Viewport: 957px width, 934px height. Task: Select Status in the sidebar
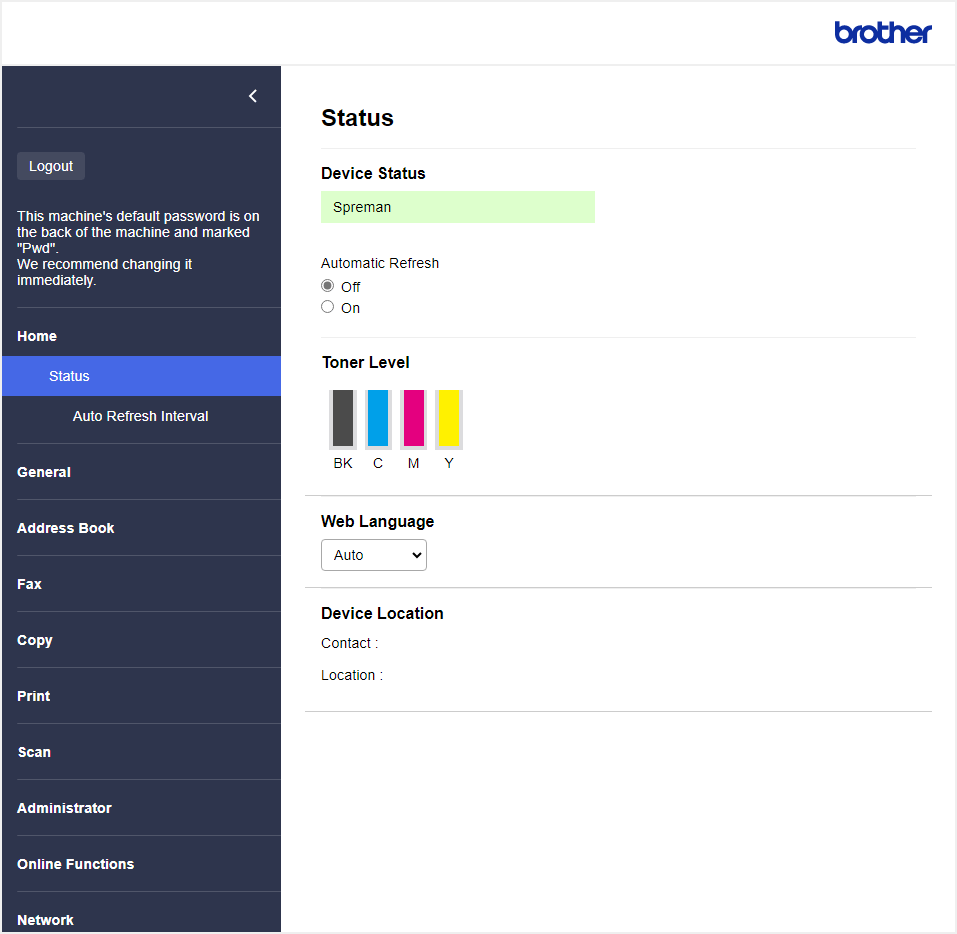142,376
